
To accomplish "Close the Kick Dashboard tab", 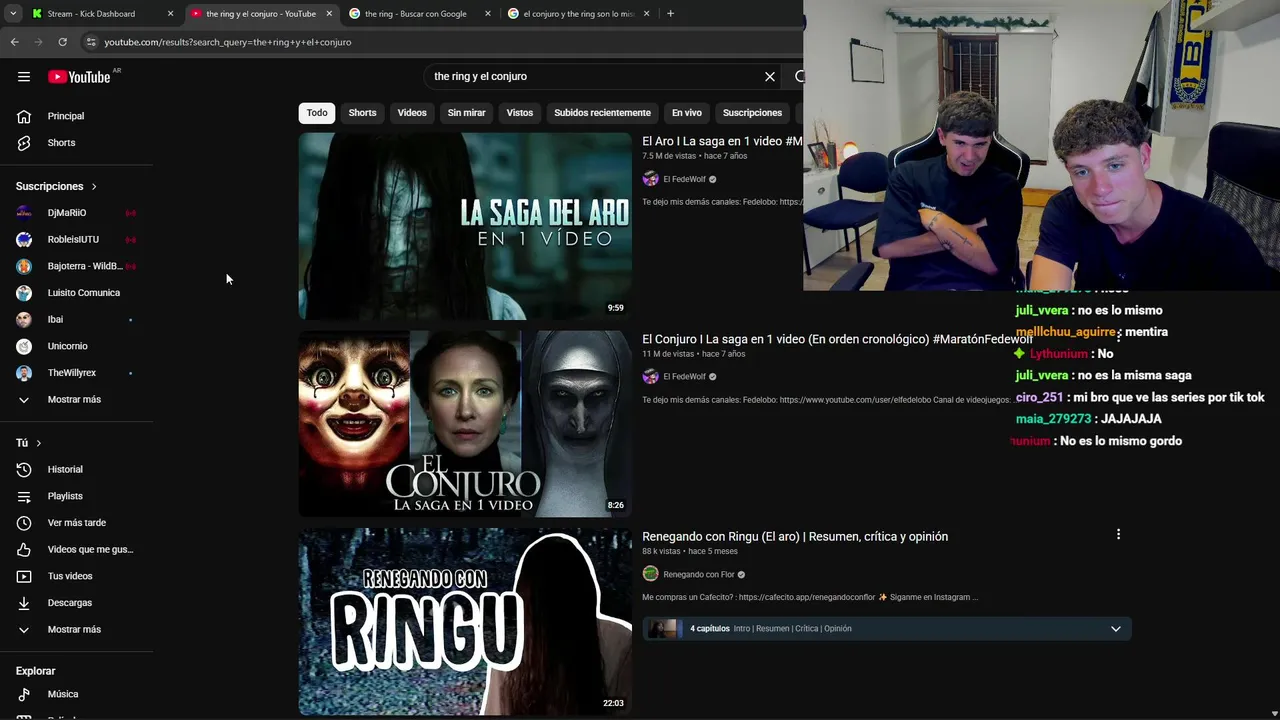I will coord(170,14).
